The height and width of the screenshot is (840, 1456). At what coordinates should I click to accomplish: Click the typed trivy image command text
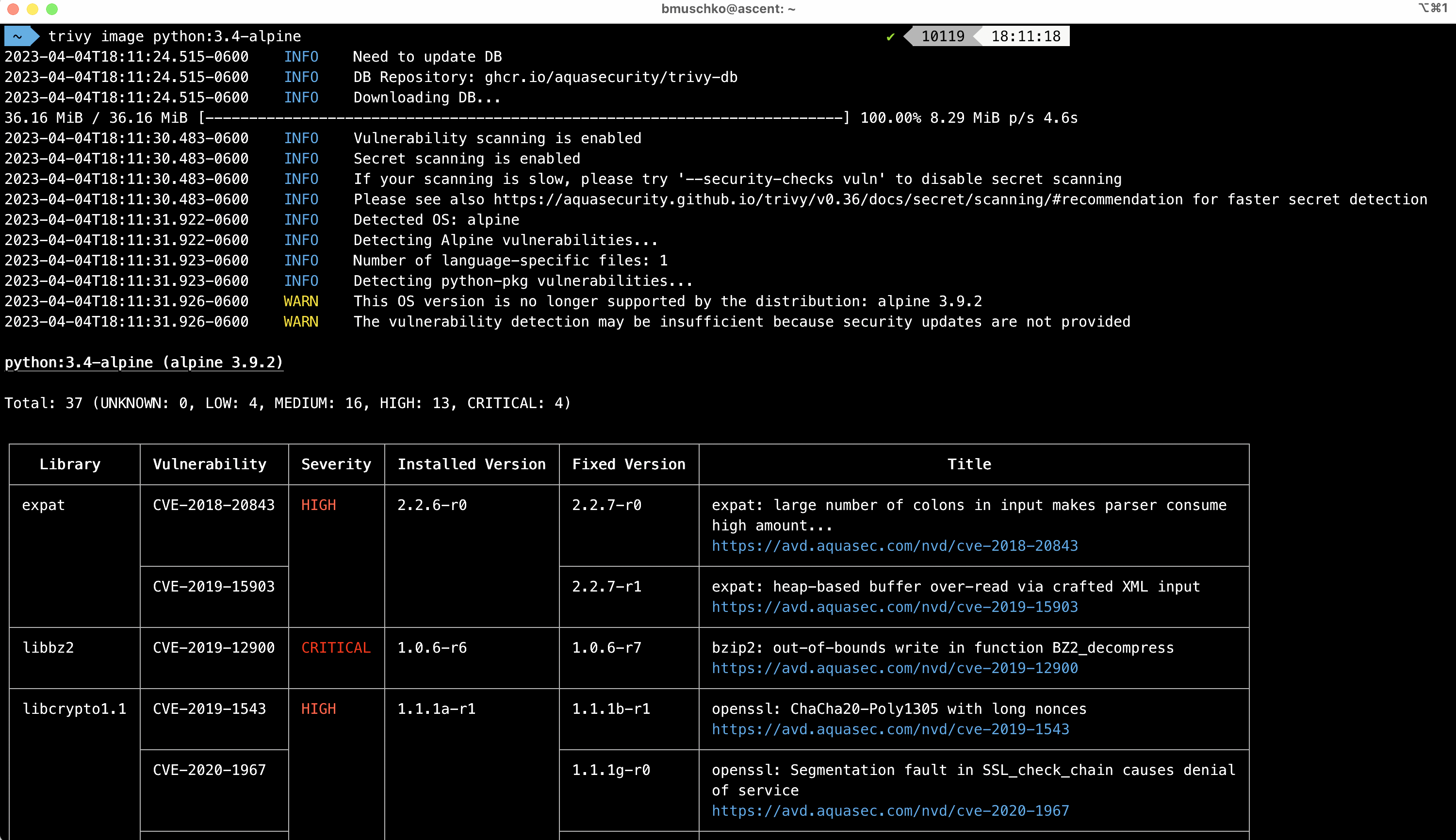pos(174,36)
